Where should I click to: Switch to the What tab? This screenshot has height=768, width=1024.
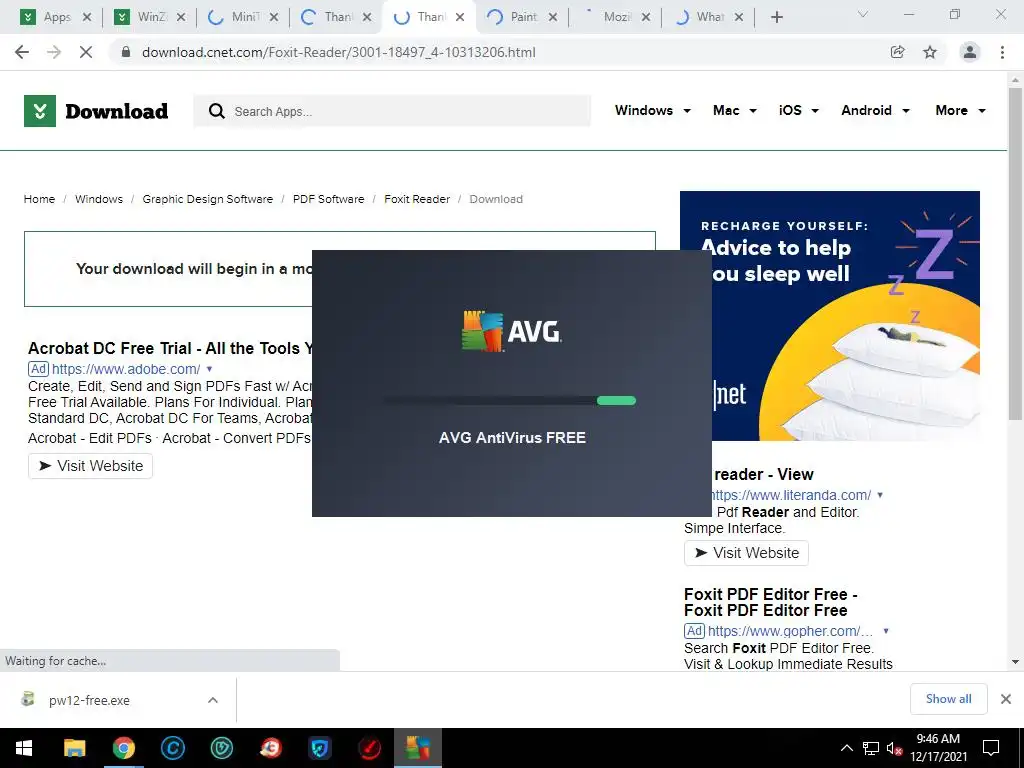pyautogui.click(x=709, y=17)
